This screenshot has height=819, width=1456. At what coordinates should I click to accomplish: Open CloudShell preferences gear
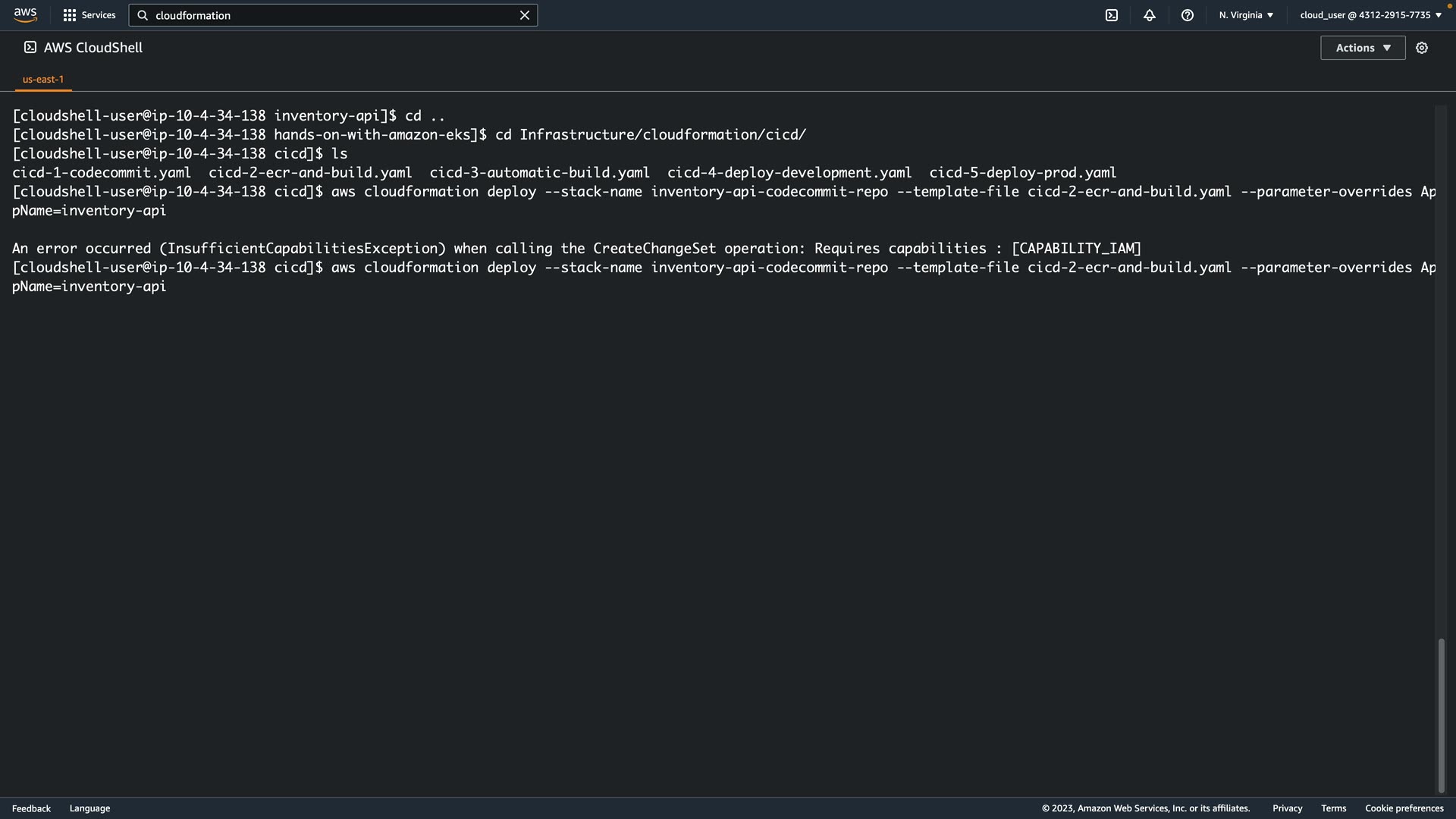[x=1422, y=48]
